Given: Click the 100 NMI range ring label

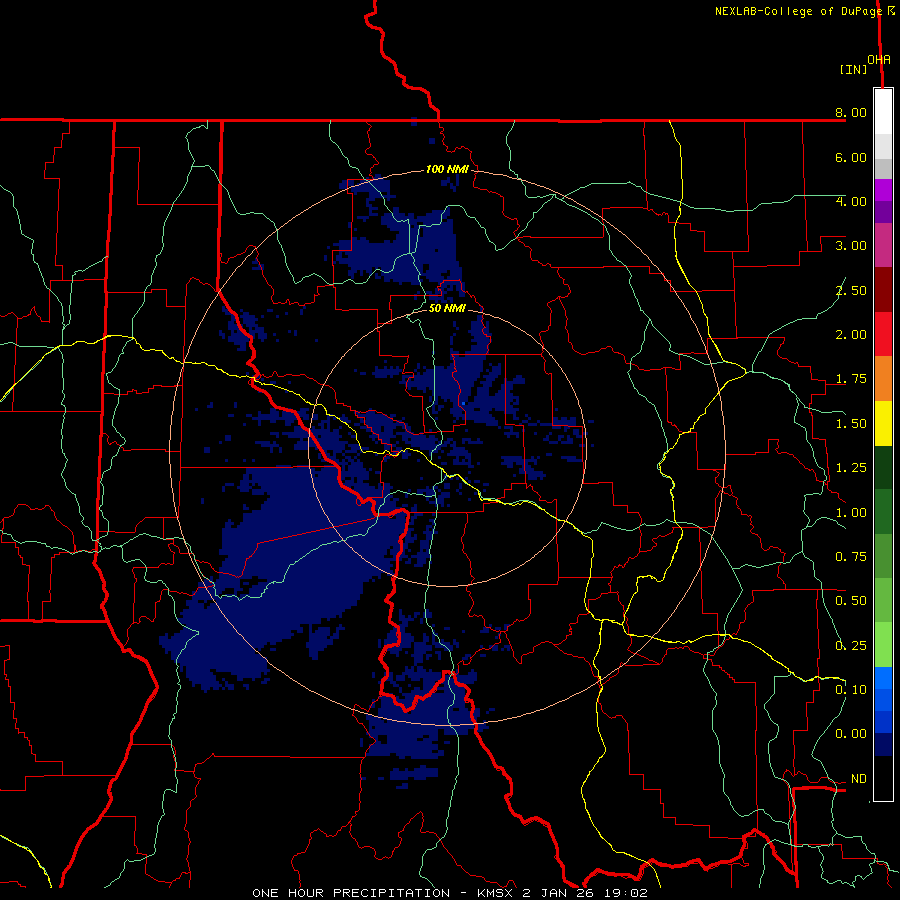Looking at the screenshot, I should (x=447, y=169).
